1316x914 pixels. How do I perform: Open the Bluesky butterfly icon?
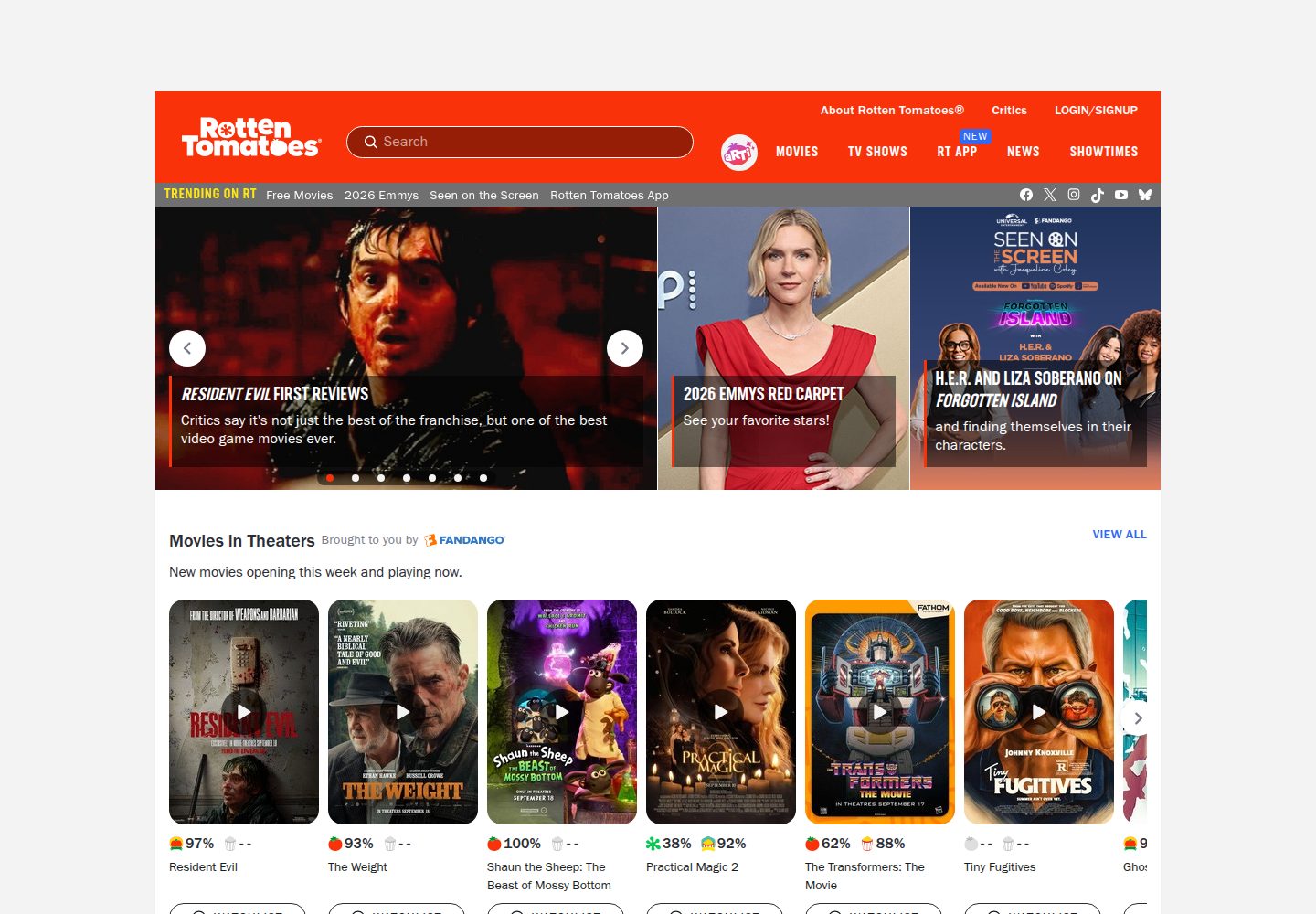click(x=1145, y=195)
